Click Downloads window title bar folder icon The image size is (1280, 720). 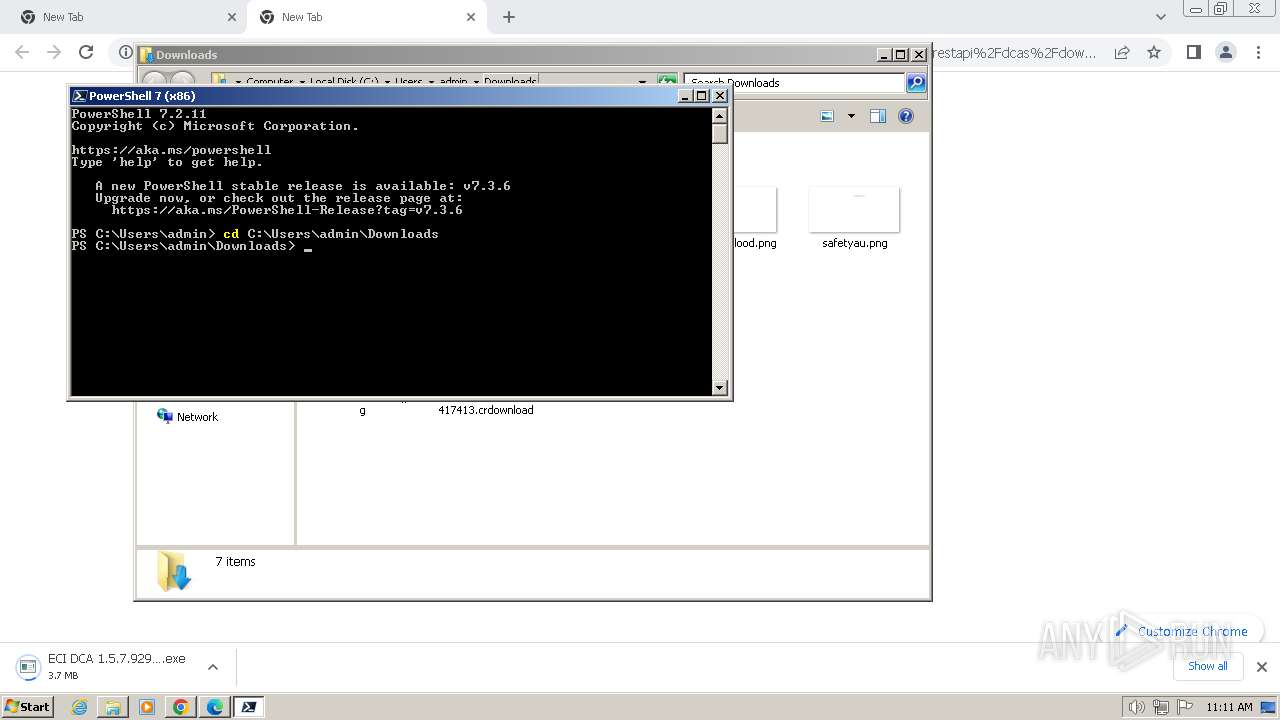point(146,55)
